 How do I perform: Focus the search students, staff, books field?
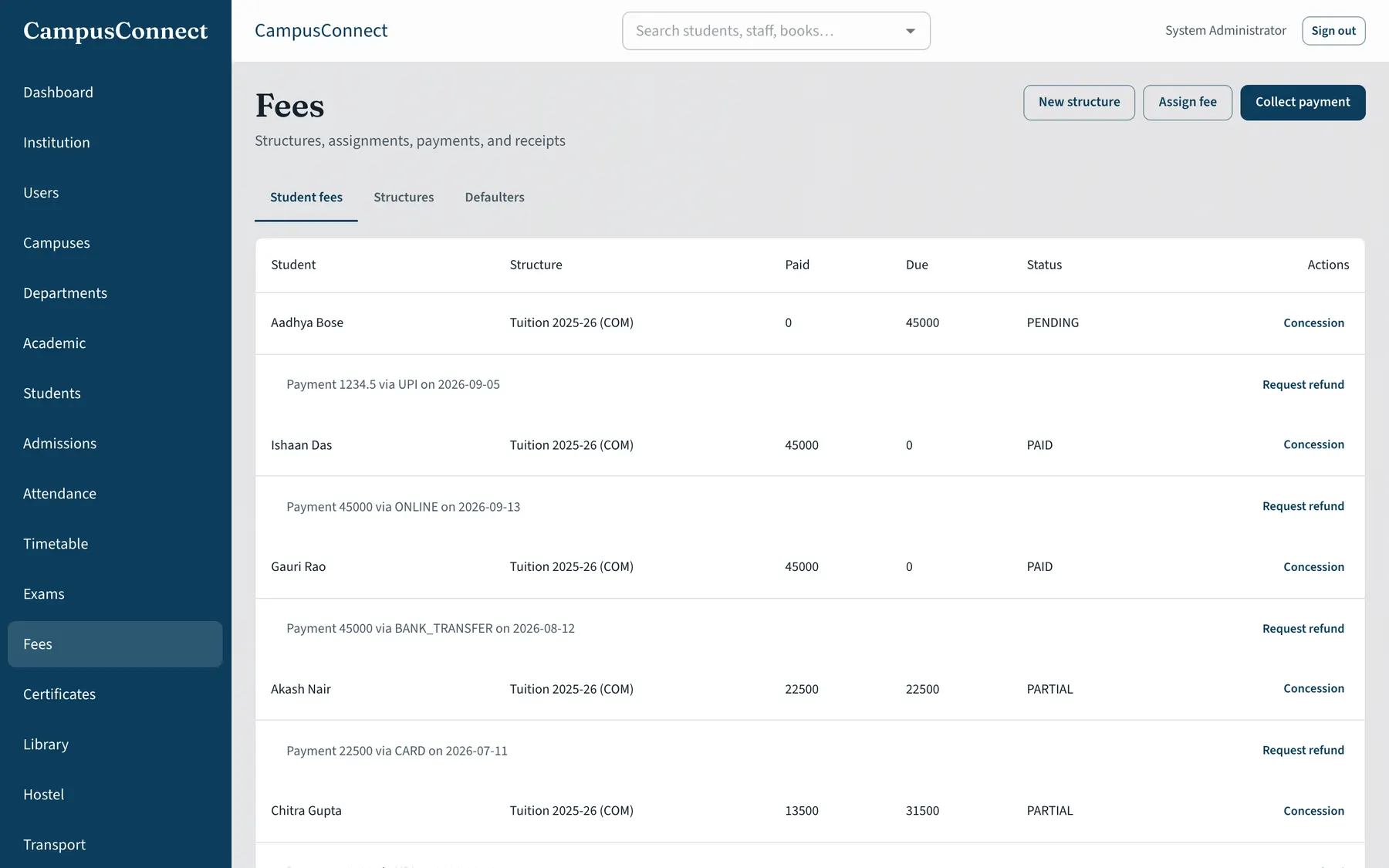coord(776,31)
